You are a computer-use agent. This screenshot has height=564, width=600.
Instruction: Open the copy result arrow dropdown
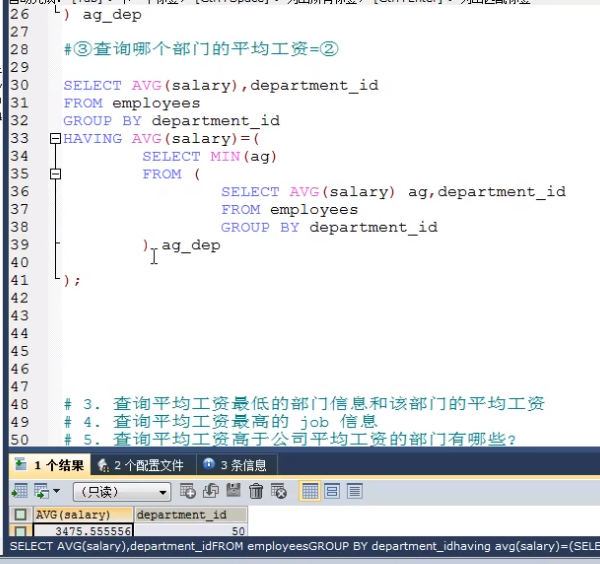[57, 491]
